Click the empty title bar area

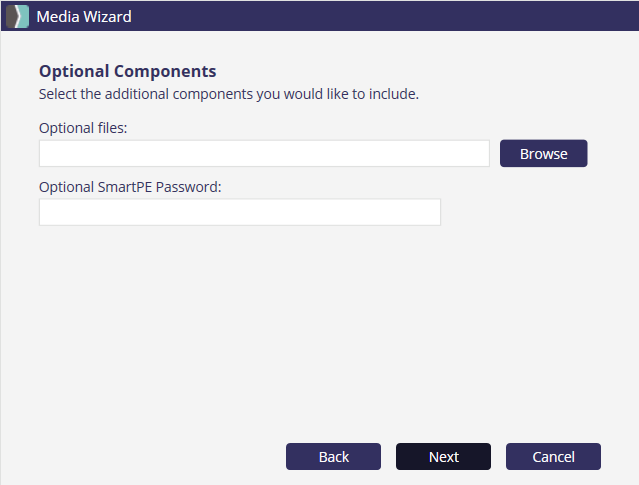pyautogui.click(x=380, y=16)
